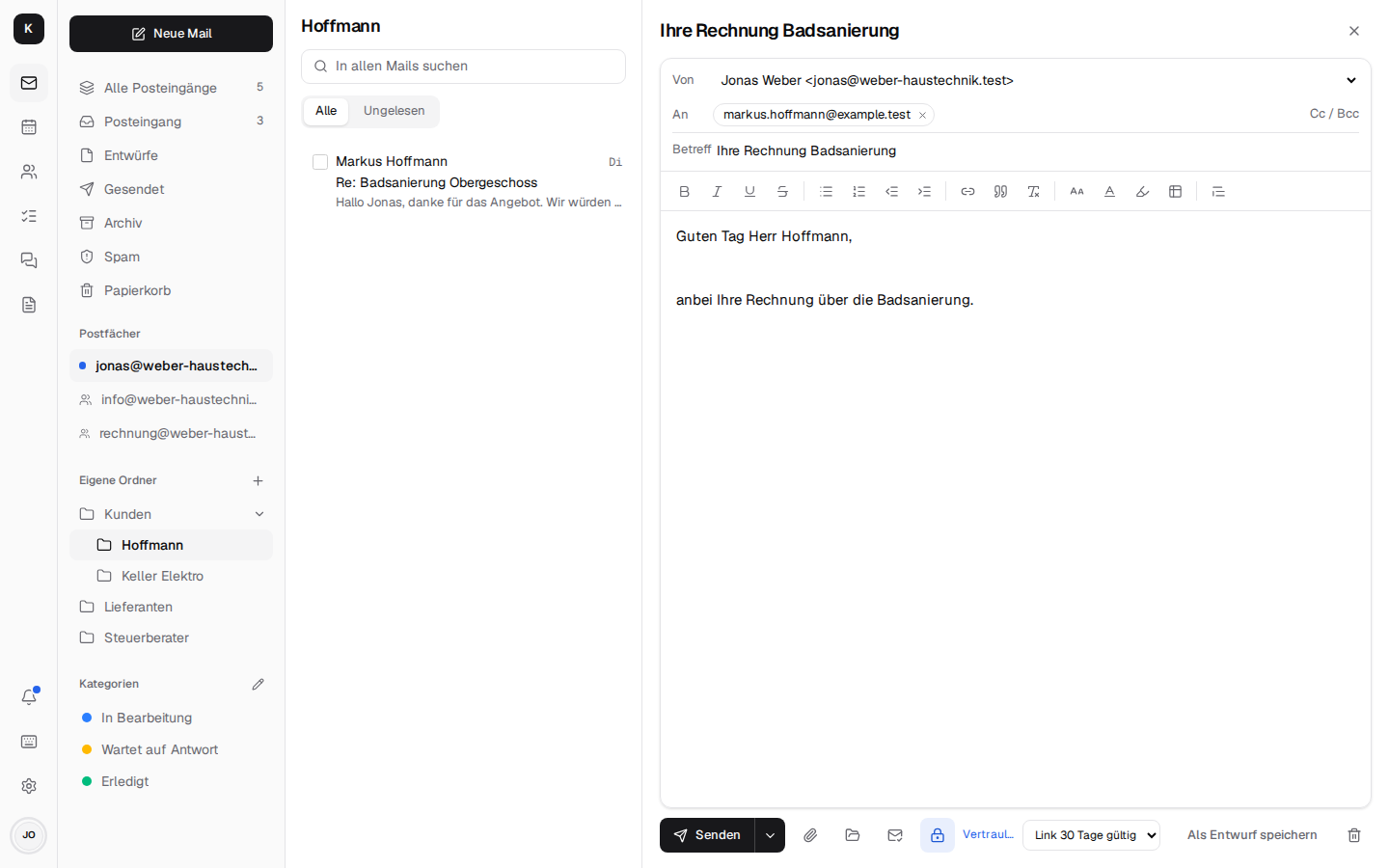Pick a text color
This screenshot has width=1389, height=868.
pos(1110,191)
